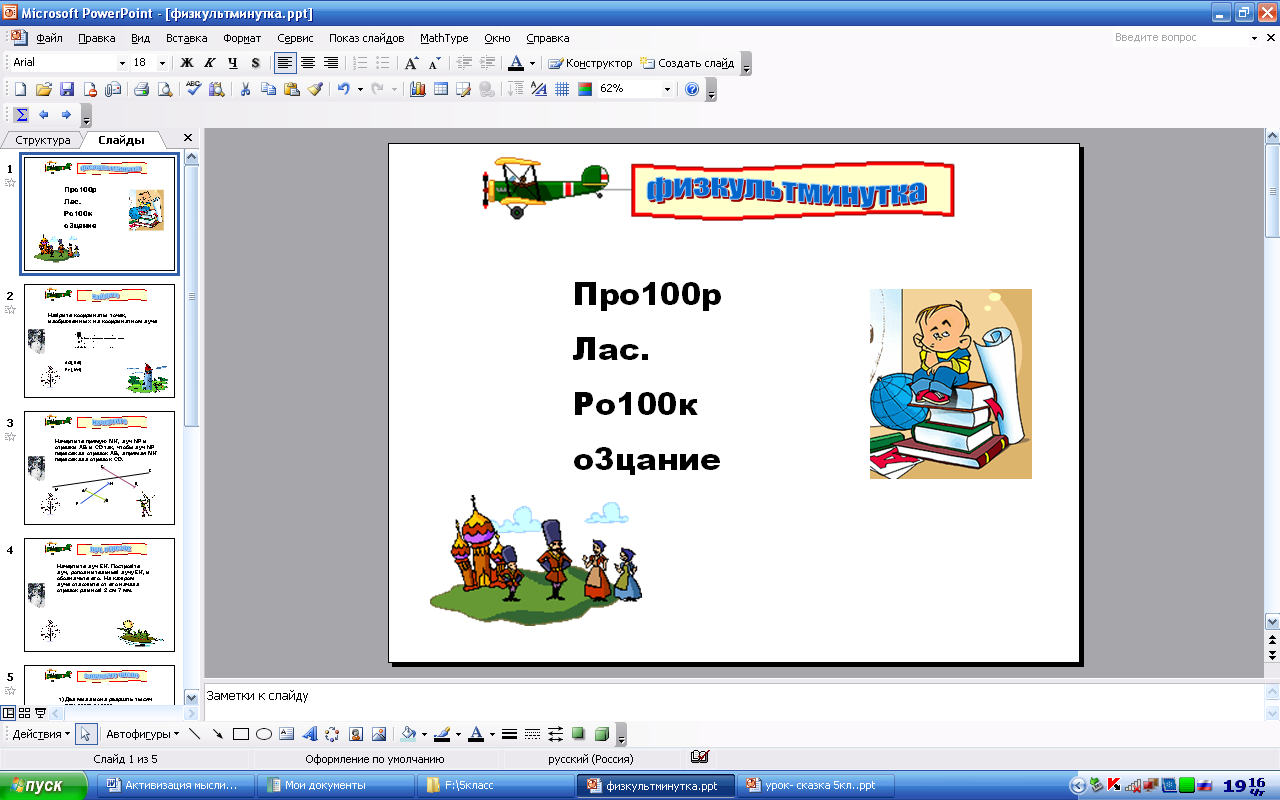Open zoom 62% dropdown
The image size is (1280, 800).
click(667, 89)
